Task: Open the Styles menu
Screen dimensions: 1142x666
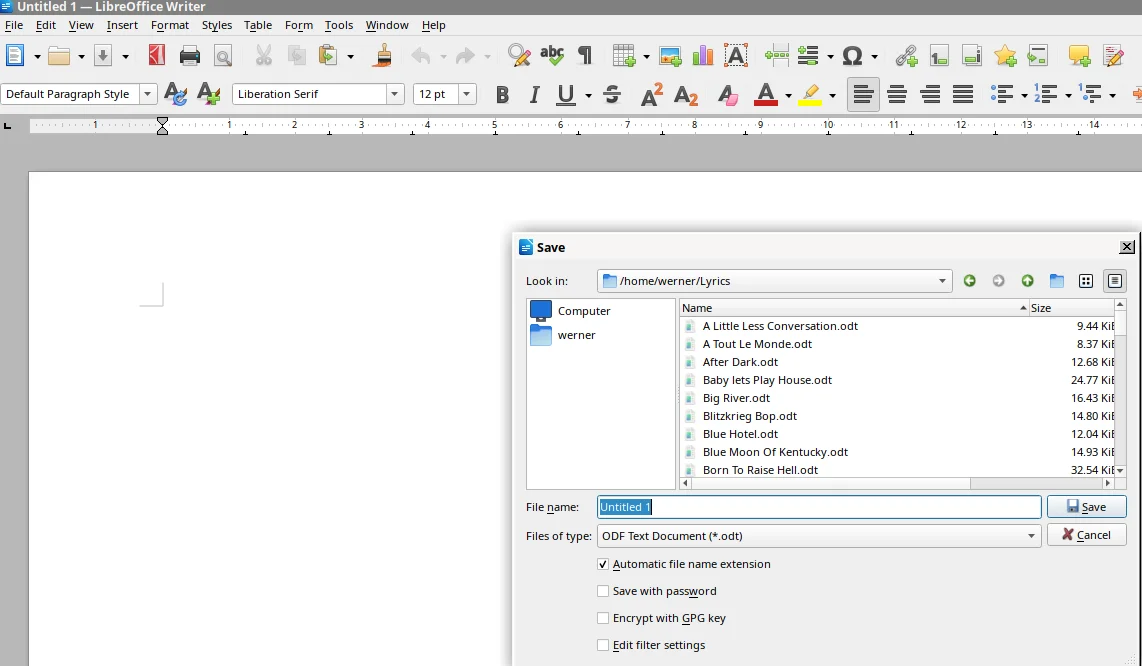Action: tap(216, 25)
